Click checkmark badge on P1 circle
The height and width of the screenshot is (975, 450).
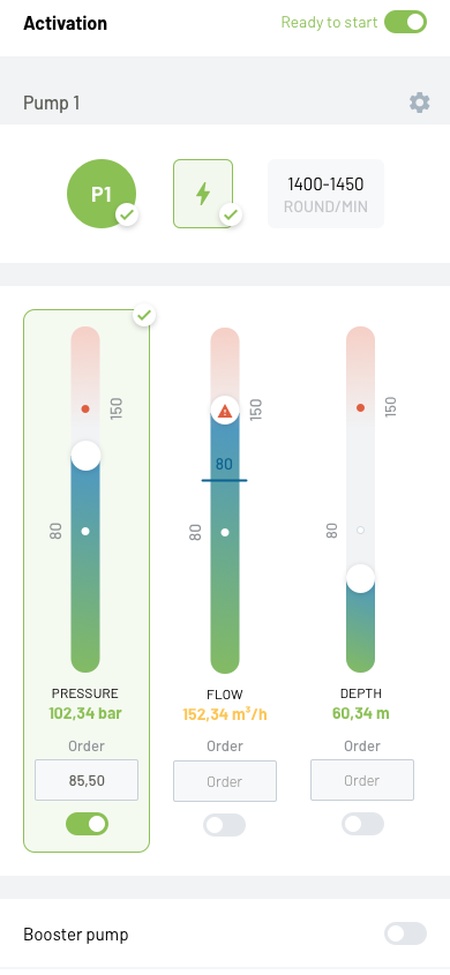point(127,215)
